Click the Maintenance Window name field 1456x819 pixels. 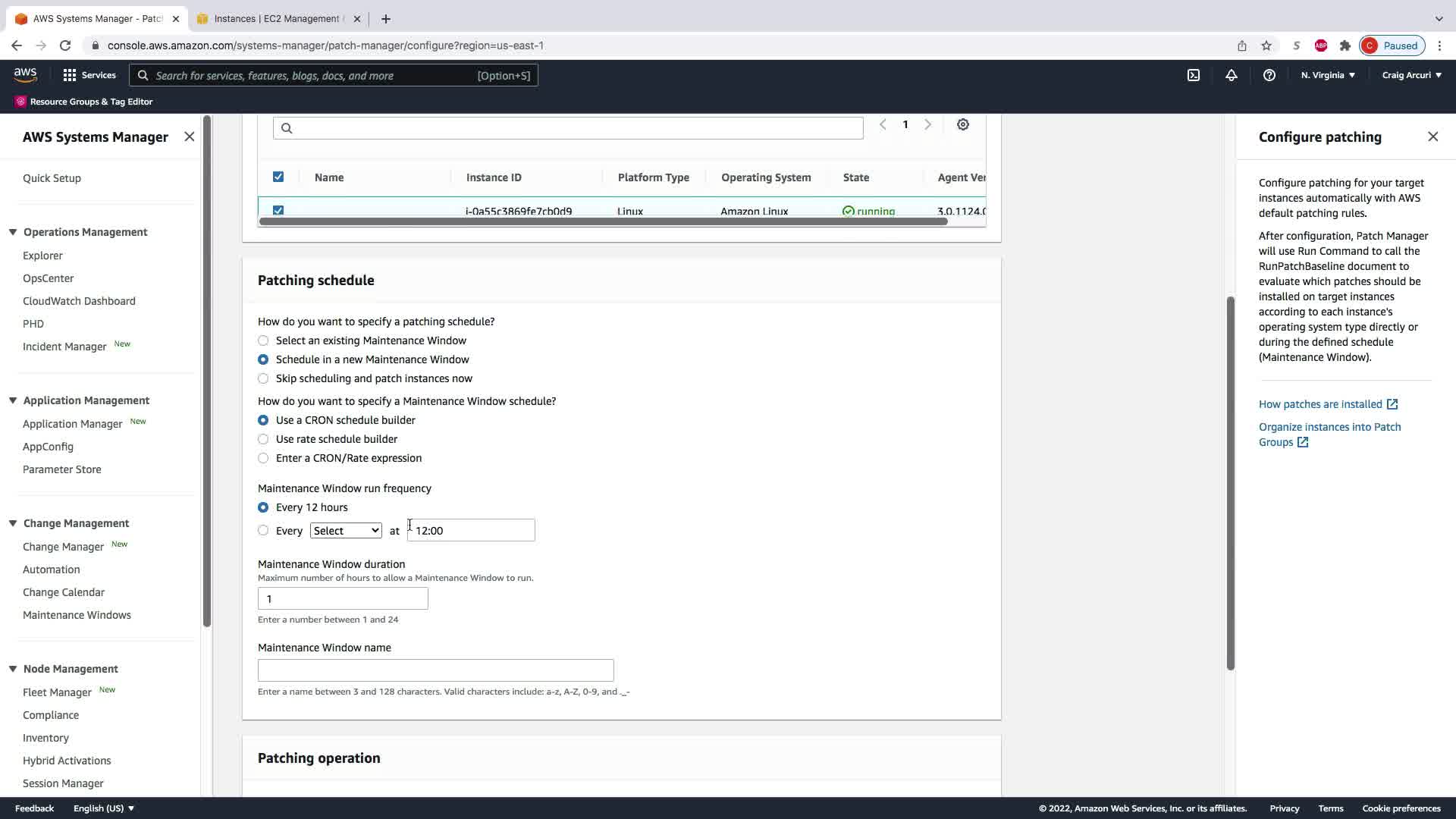click(435, 670)
